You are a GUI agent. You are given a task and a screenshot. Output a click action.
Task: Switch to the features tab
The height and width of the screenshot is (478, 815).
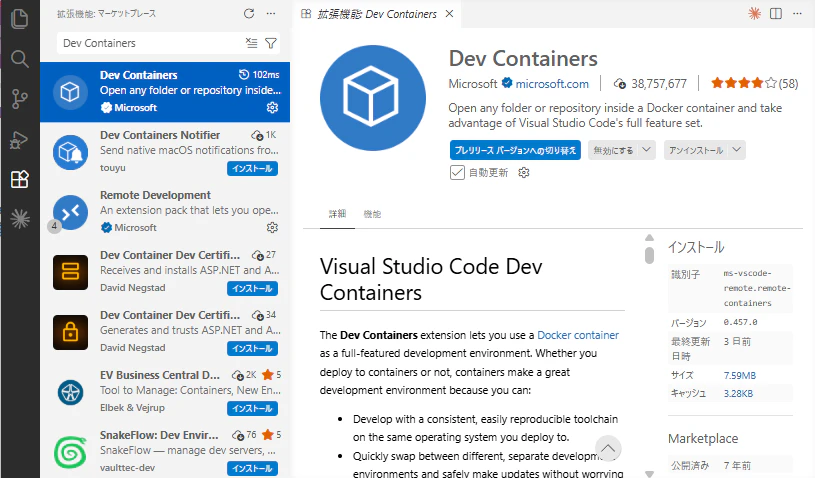(372, 214)
